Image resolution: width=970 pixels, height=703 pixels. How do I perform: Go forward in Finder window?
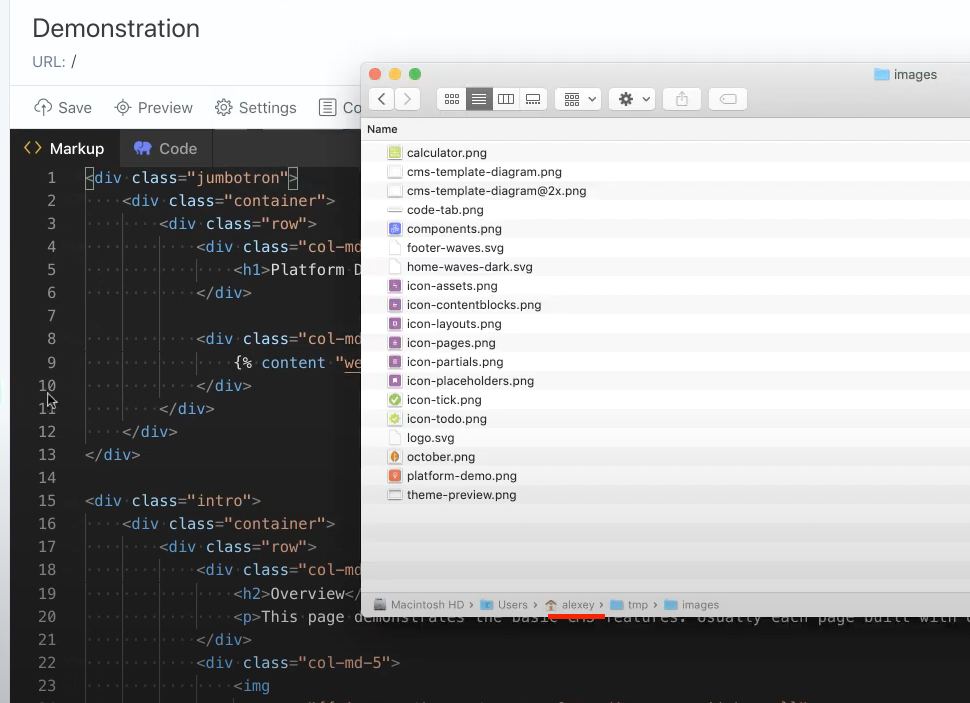(407, 99)
